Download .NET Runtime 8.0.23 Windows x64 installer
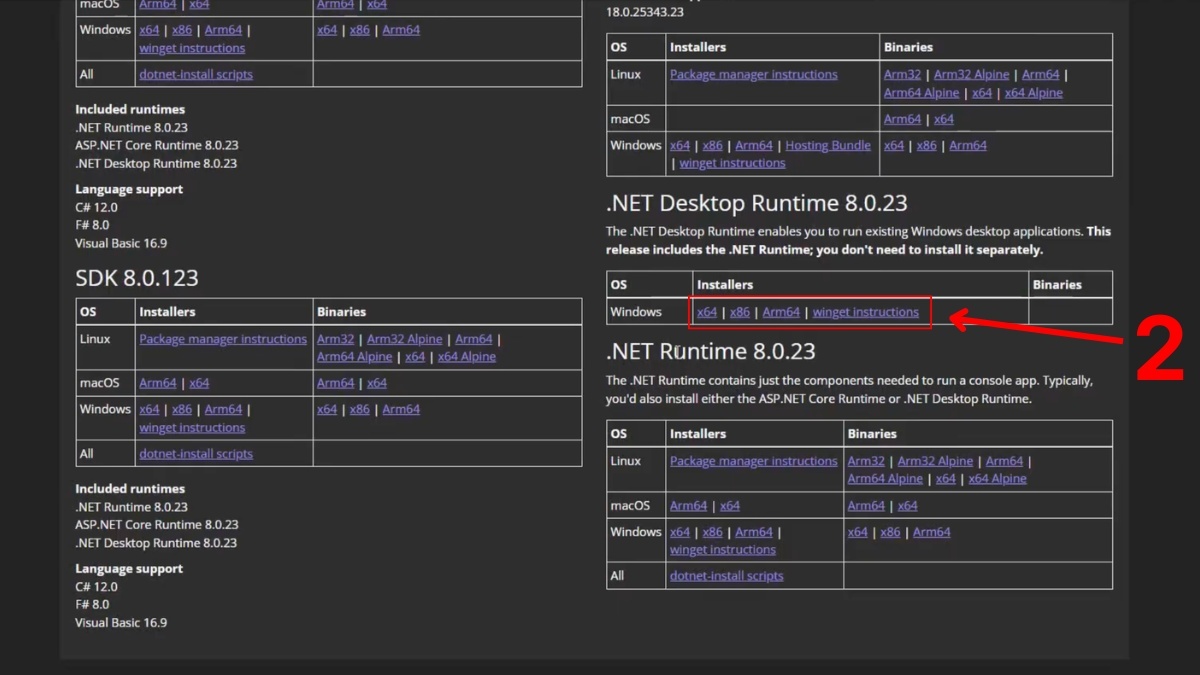 [x=680, y=532]
